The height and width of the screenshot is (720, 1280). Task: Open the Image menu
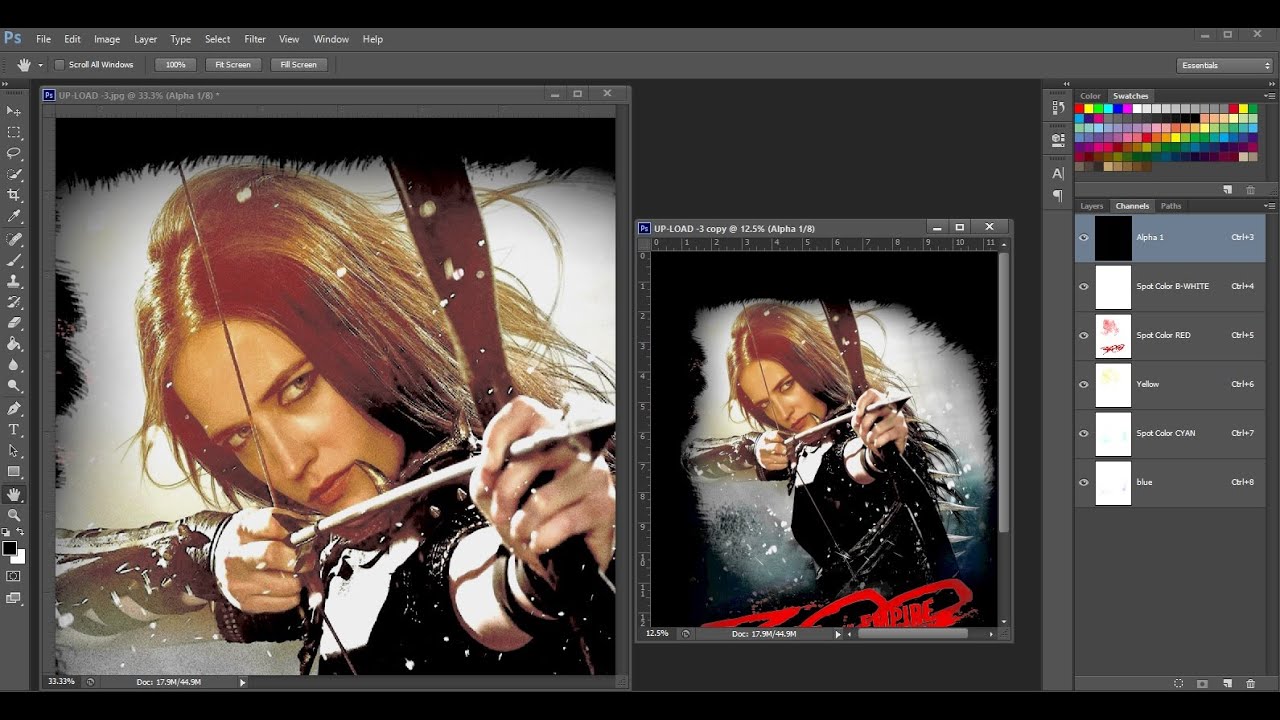(107, 39)
